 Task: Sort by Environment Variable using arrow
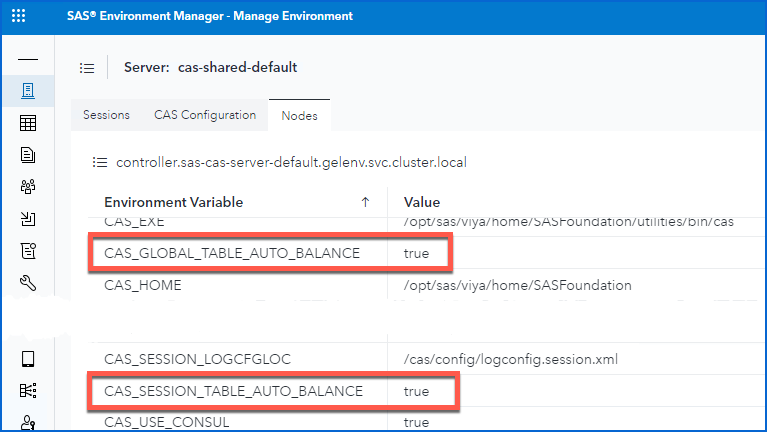(x=364, y=202)
